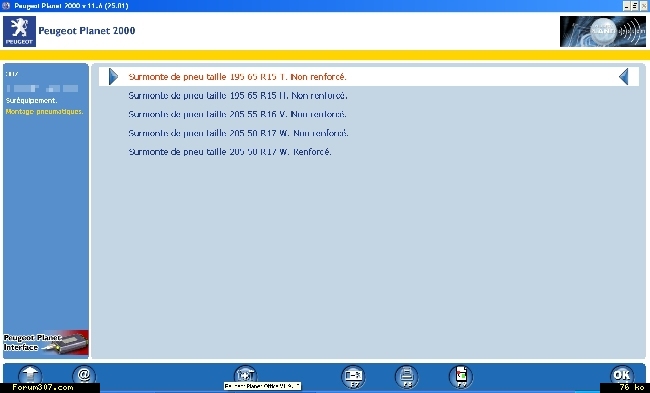
Task: Click the globe banner image top right
Action: pyautogui.click(x=603, y=32)
